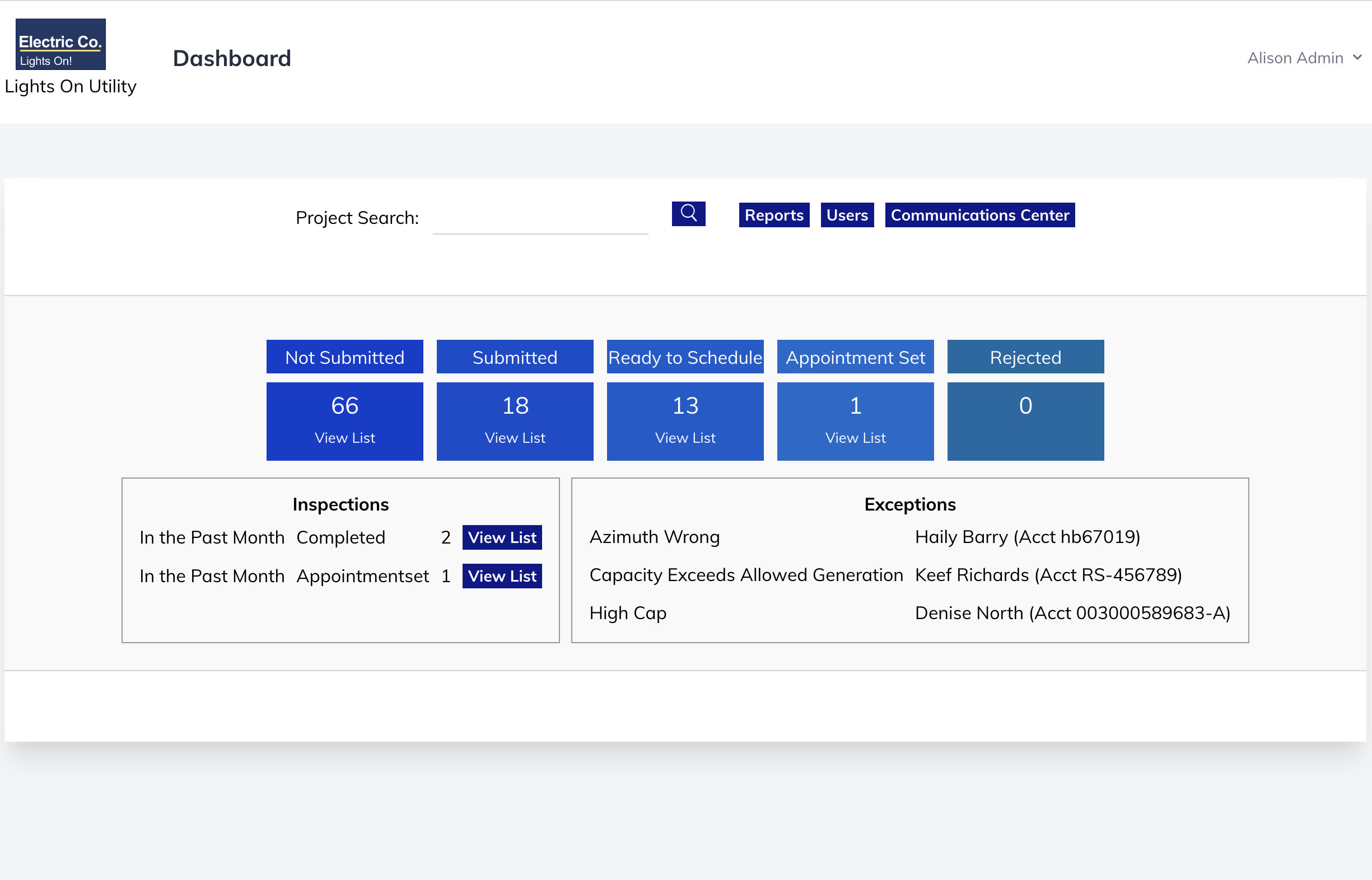View list of 13 Ready to Schedule projects

[685, 438]
